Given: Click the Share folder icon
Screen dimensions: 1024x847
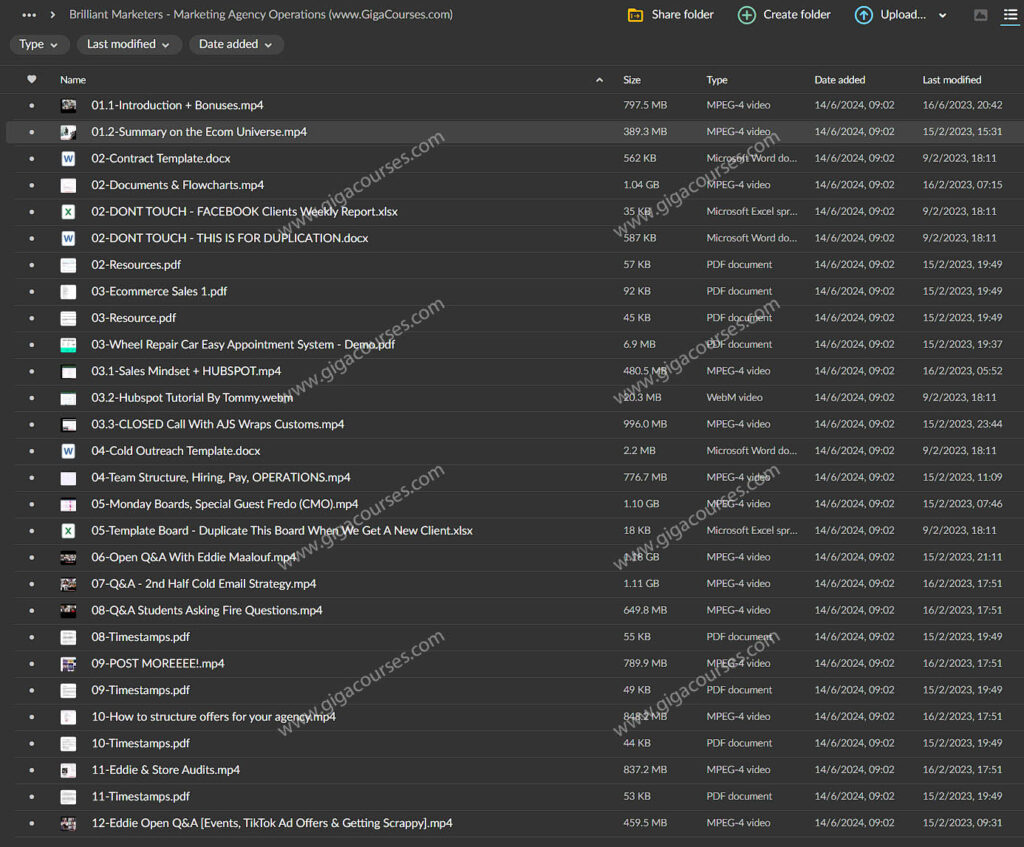Looking at the screenshot, I should click(635, 15).
